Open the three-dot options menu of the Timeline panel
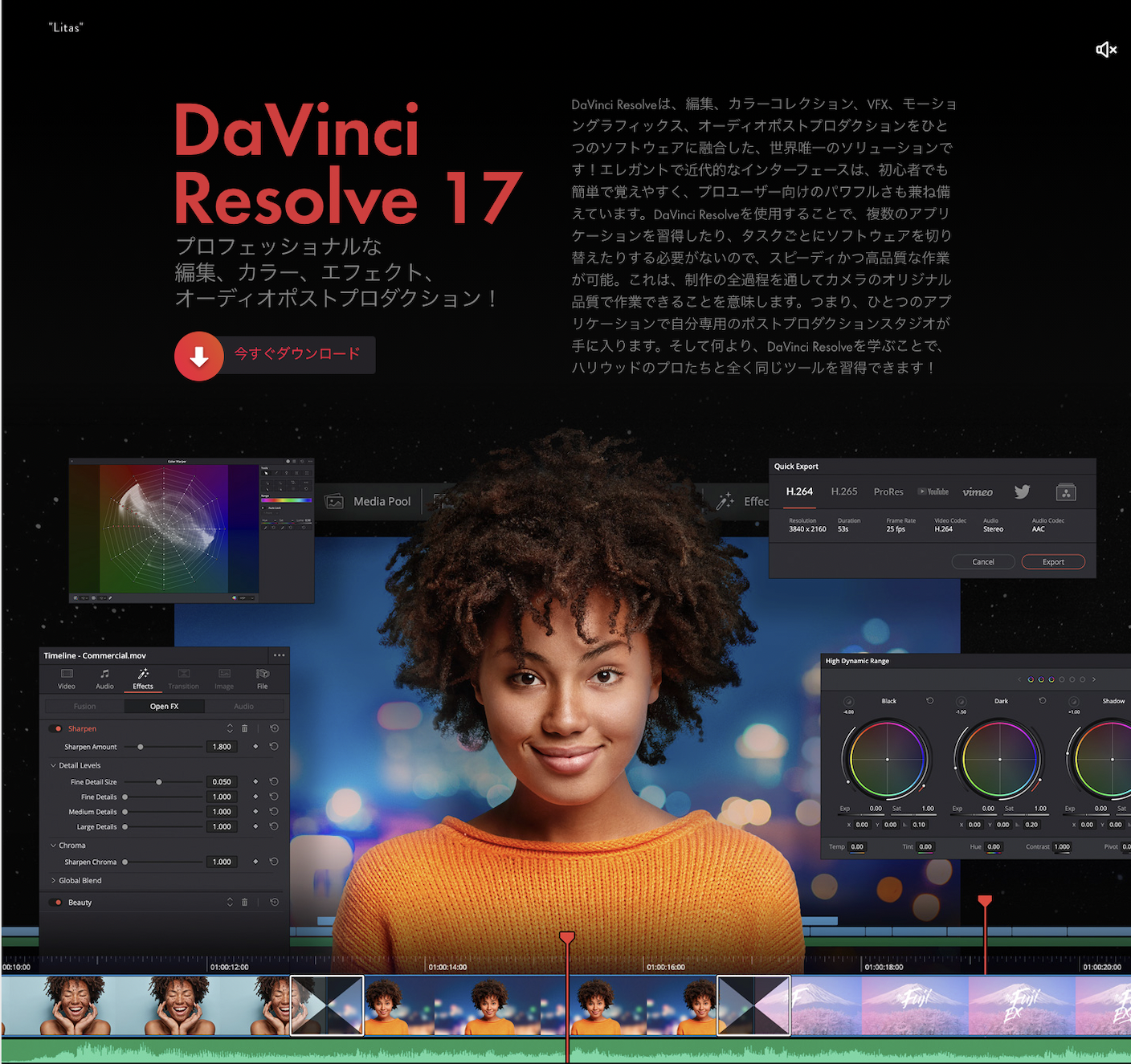Screen dimensions: 1131x1064 click(279, 655)
